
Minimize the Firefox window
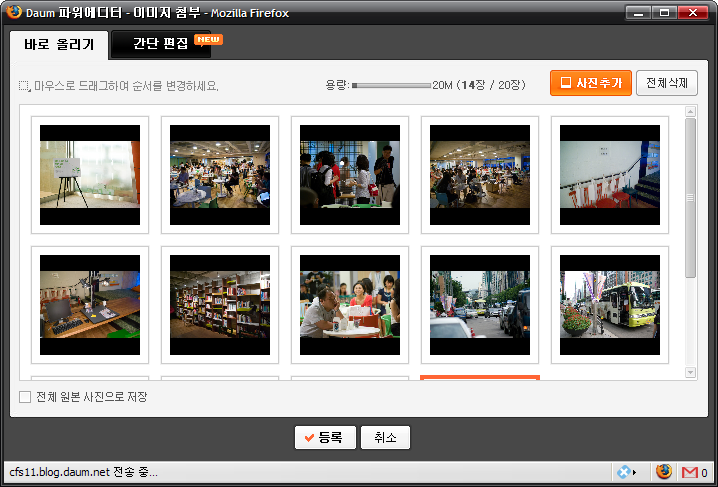pyautogui.click(x=638, y=12)
